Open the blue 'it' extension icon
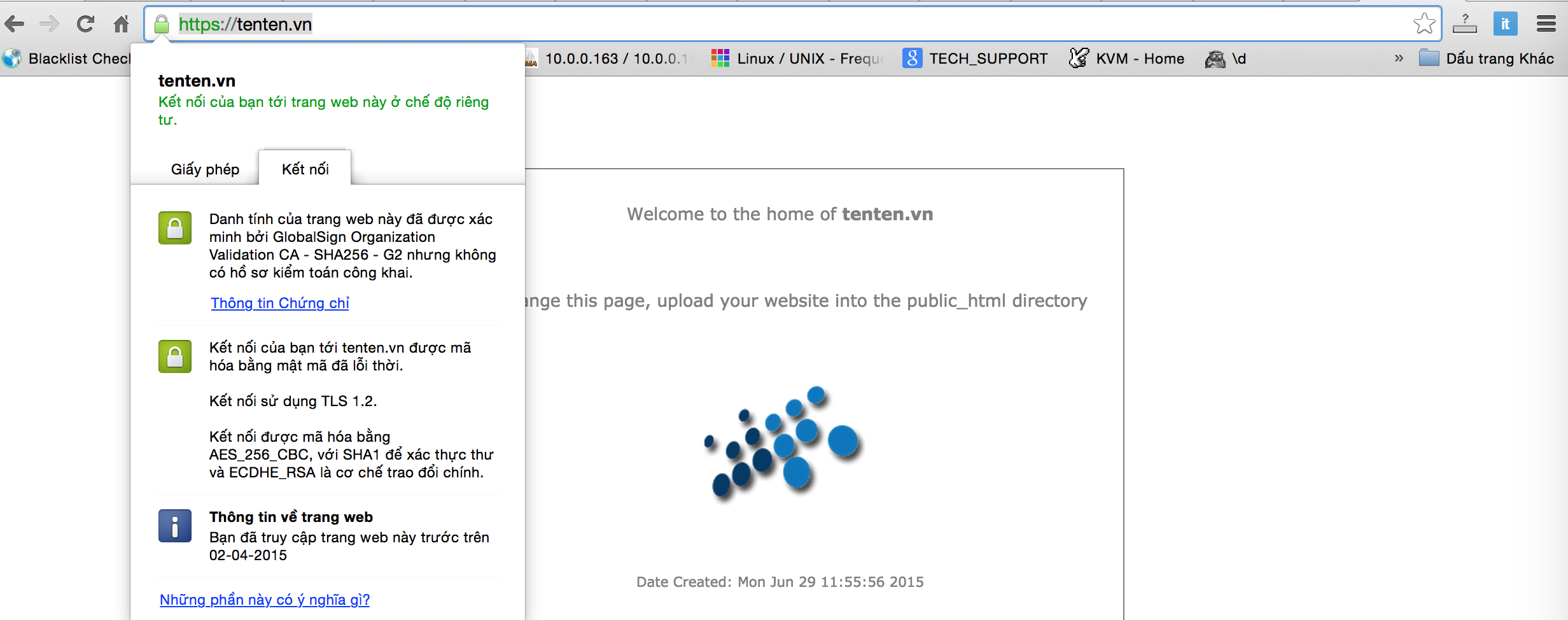 [1505, 24]
